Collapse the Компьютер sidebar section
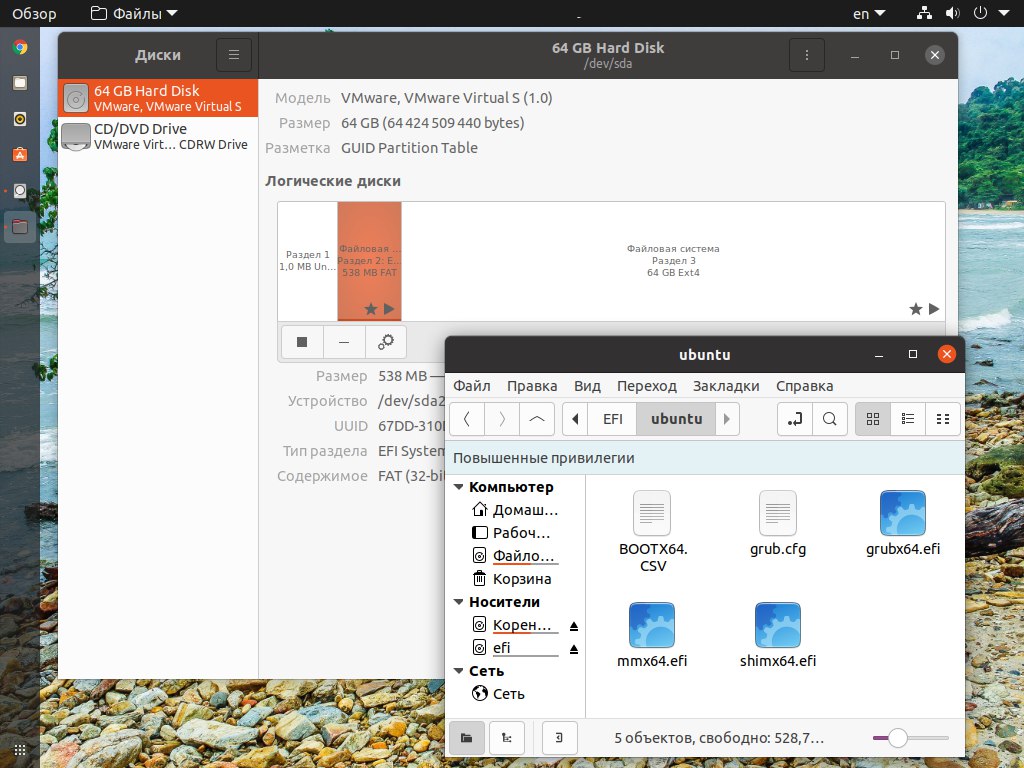Screen dimensions: 1024x768 click(459, 487)
